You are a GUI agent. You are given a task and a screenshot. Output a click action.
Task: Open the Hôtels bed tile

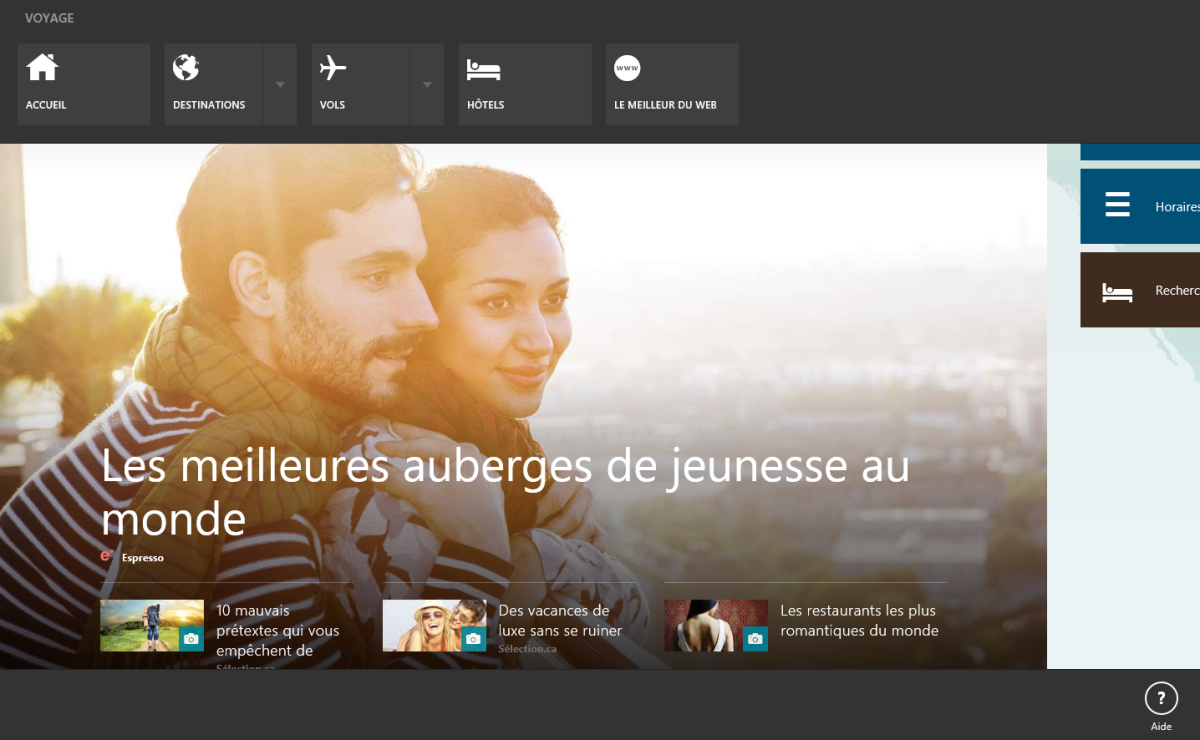525,84
